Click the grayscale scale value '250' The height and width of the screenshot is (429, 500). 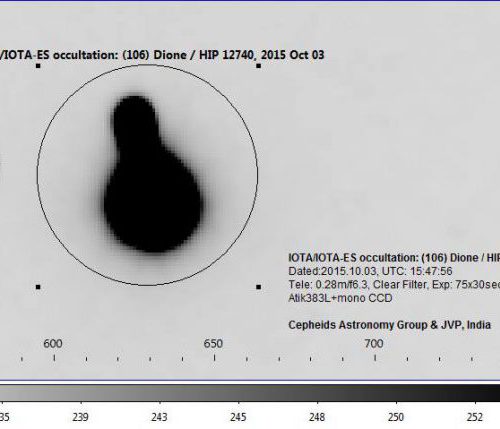pos(396,417)
